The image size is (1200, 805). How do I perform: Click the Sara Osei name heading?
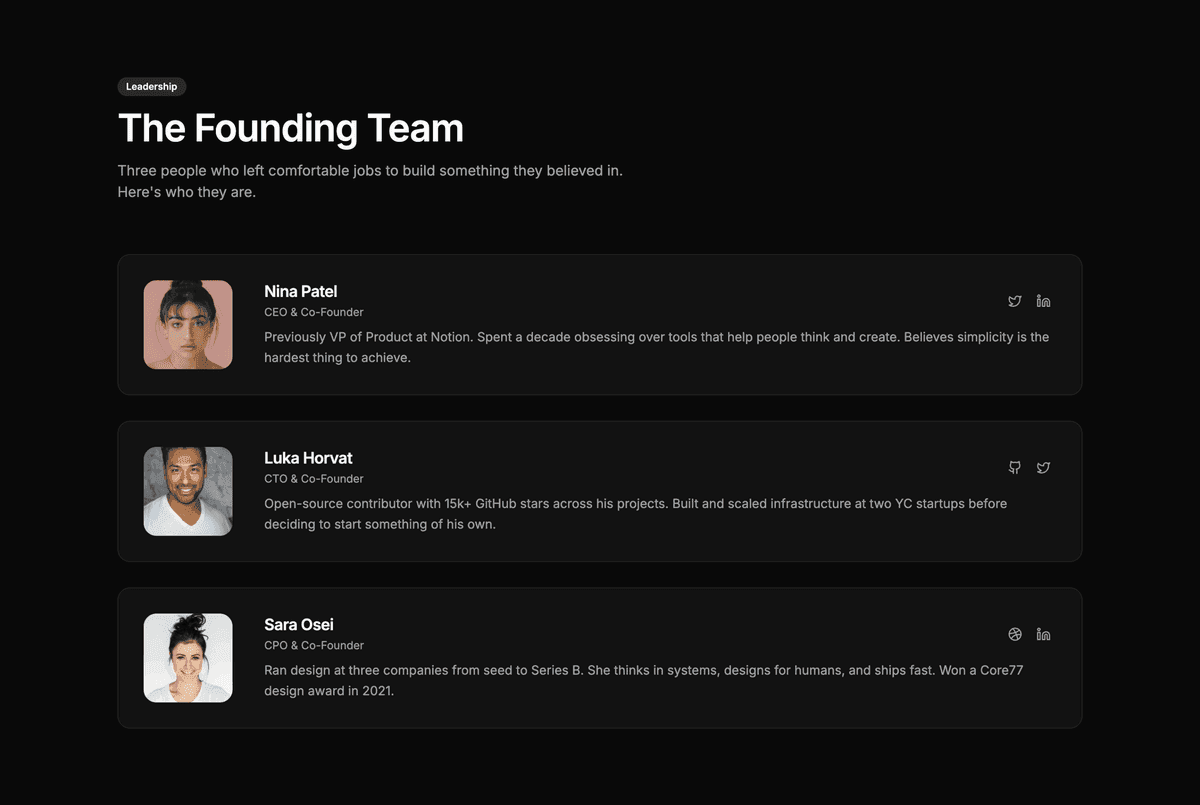(x=299, y=625)
